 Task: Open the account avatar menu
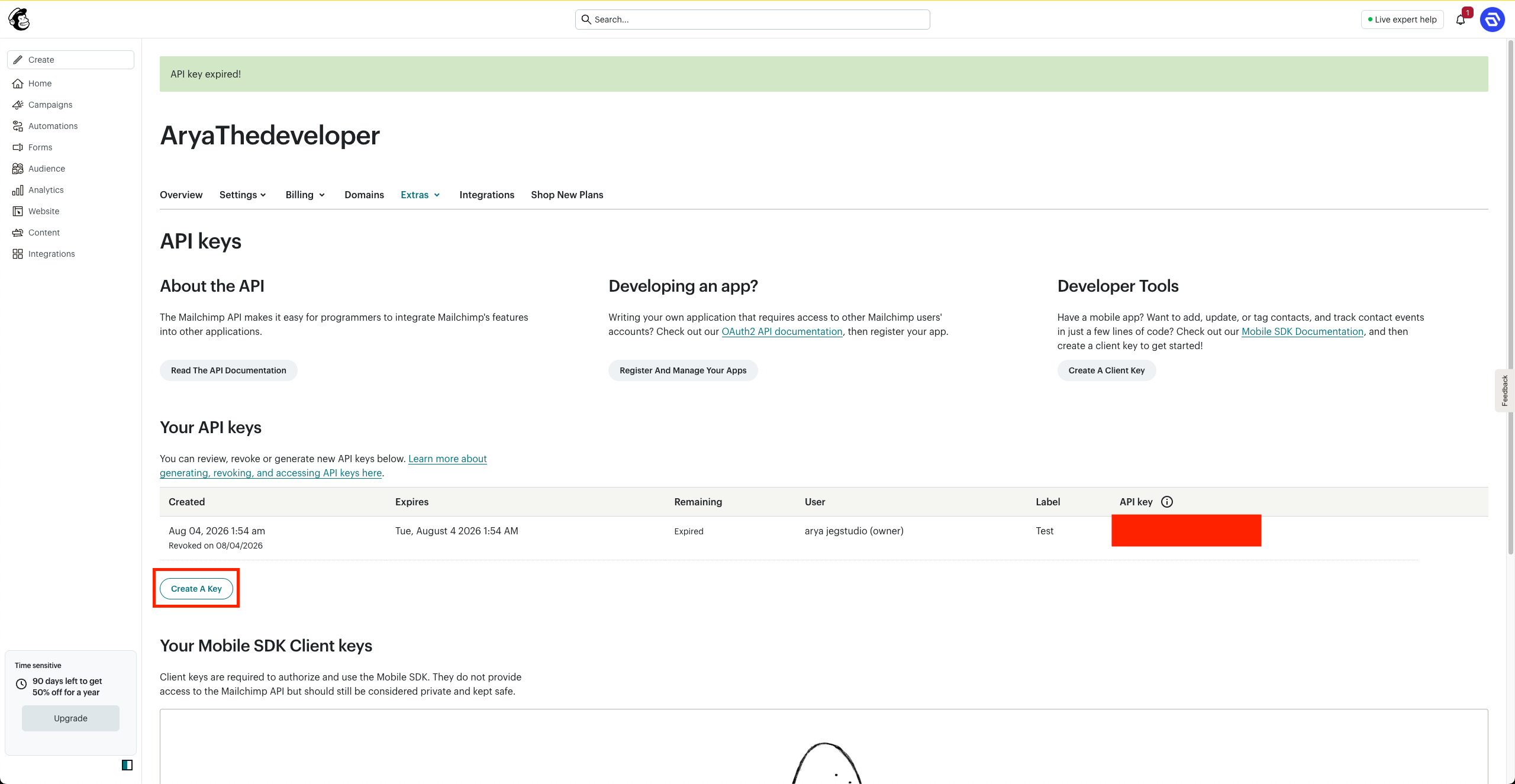tap(1493, 20)
